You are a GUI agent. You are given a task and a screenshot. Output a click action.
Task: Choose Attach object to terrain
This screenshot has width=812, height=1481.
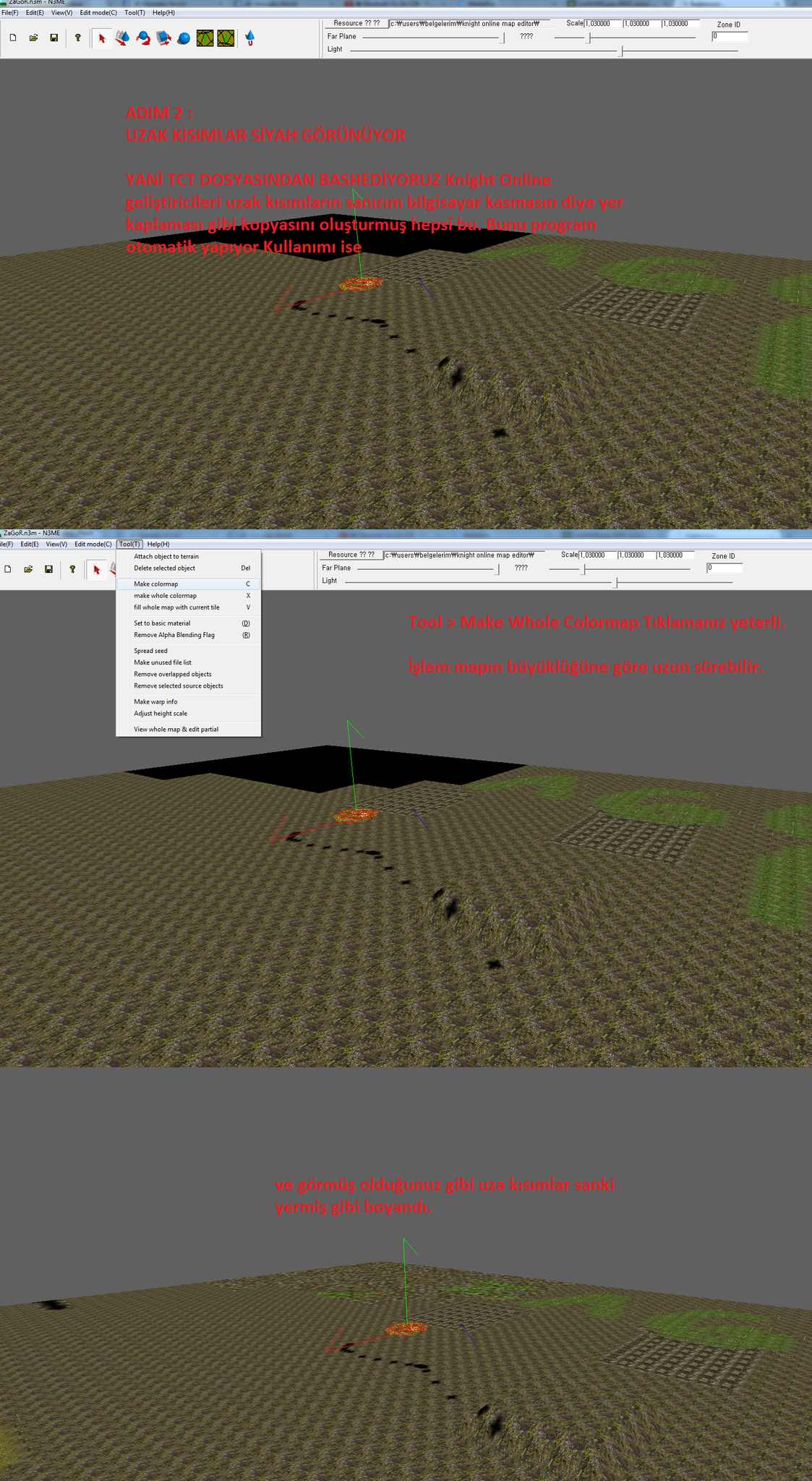188,556
